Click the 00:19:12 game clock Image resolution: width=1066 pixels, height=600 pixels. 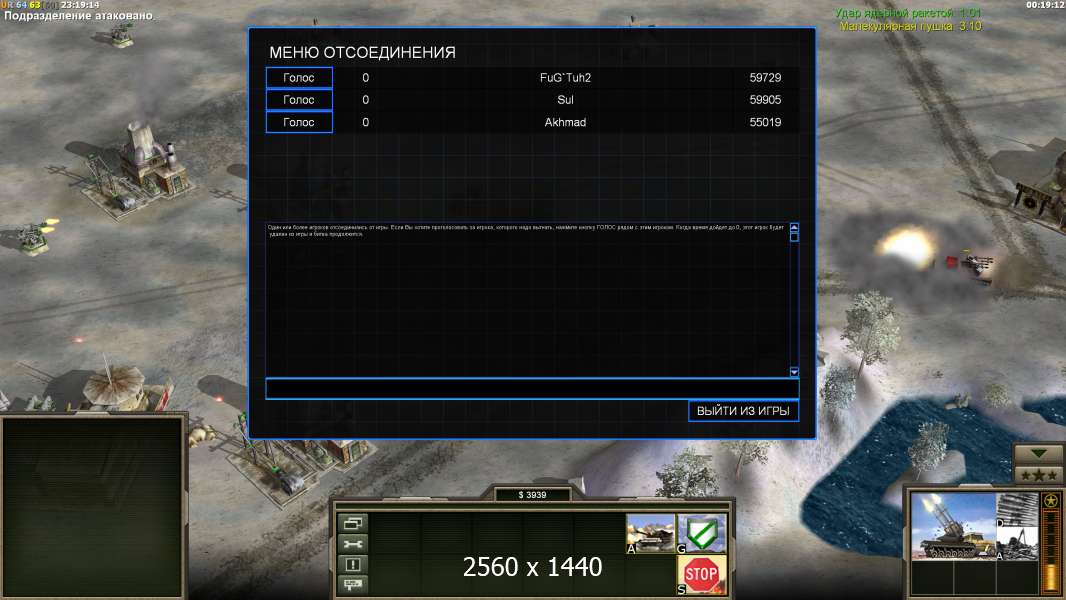pos(1046,5)
